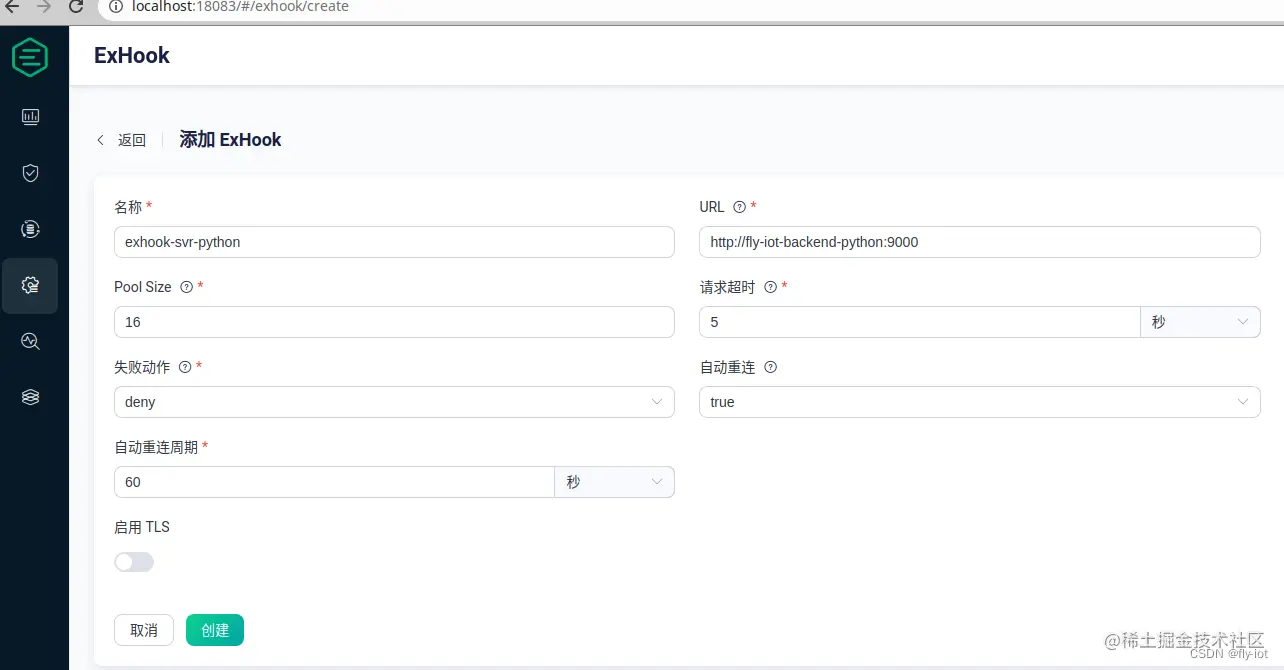1284x670 pixels.
Task: Open the Data Integration sidebar icon
Action: (x=30, y=227)
